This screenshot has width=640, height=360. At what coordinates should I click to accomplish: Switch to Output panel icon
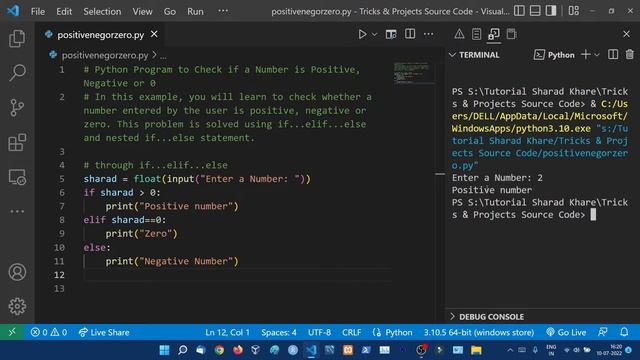click(476, 34)
